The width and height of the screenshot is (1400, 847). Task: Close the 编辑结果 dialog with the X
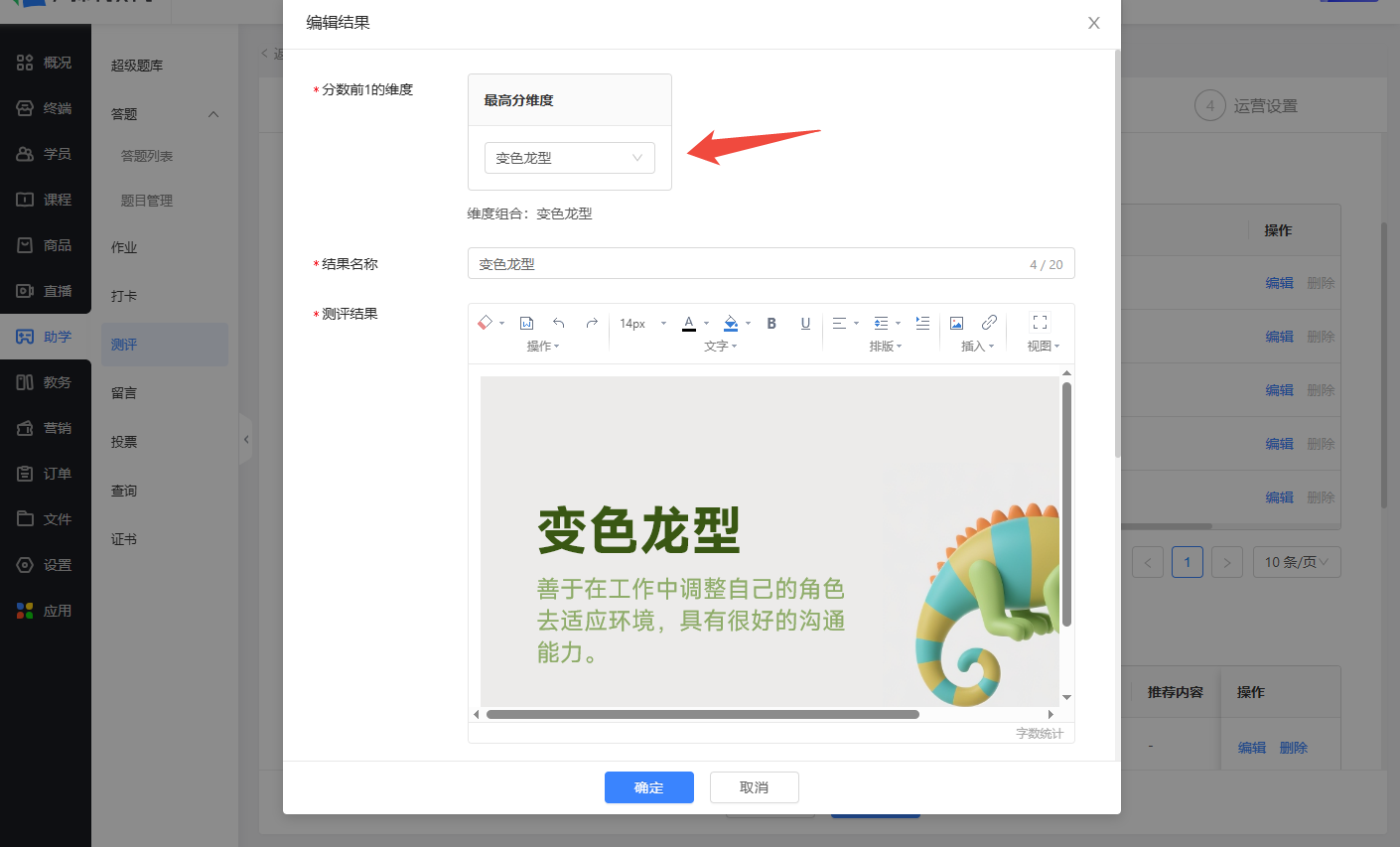[x=1094, y=23]
